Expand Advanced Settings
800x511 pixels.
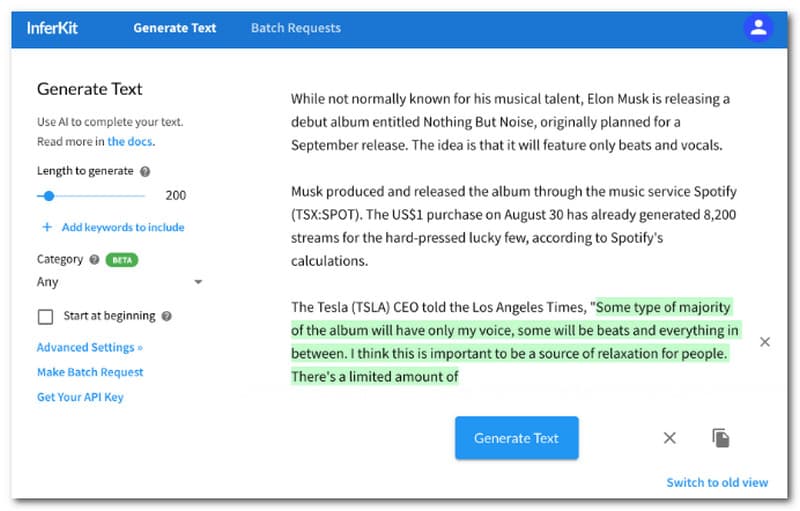click(90, 348)
